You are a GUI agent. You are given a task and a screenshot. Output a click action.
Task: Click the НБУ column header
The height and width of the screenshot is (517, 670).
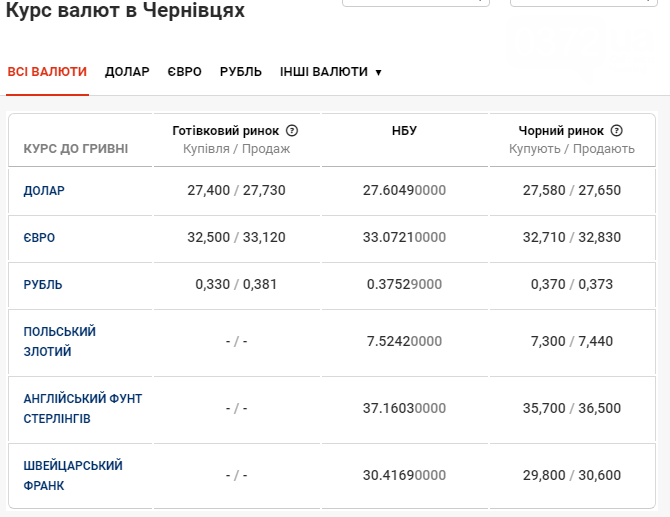[404, 130]
